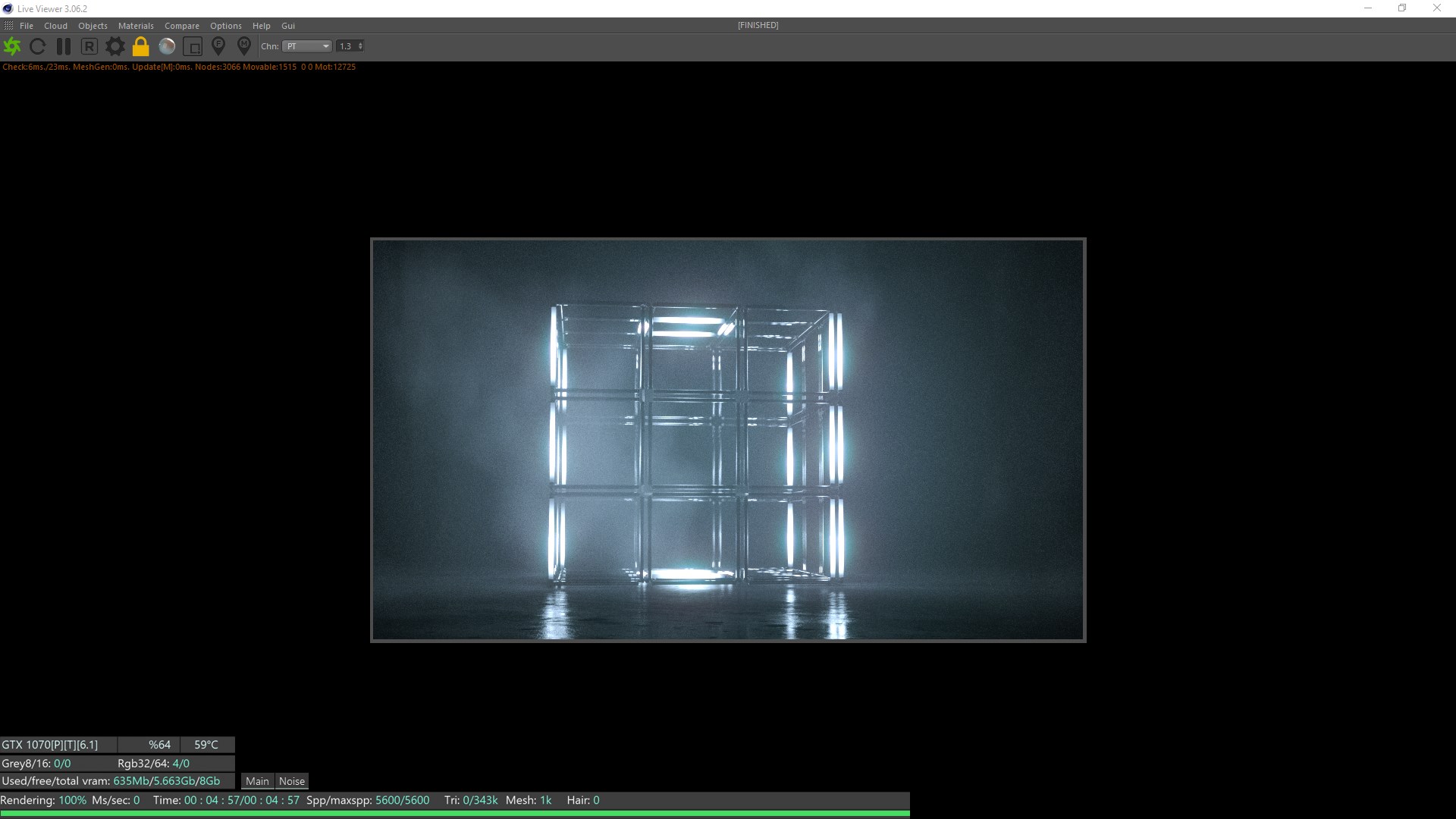Open render settings gear icon
Screen dimensions: 1456x819
pyautogui.click(x=115, y=46)
